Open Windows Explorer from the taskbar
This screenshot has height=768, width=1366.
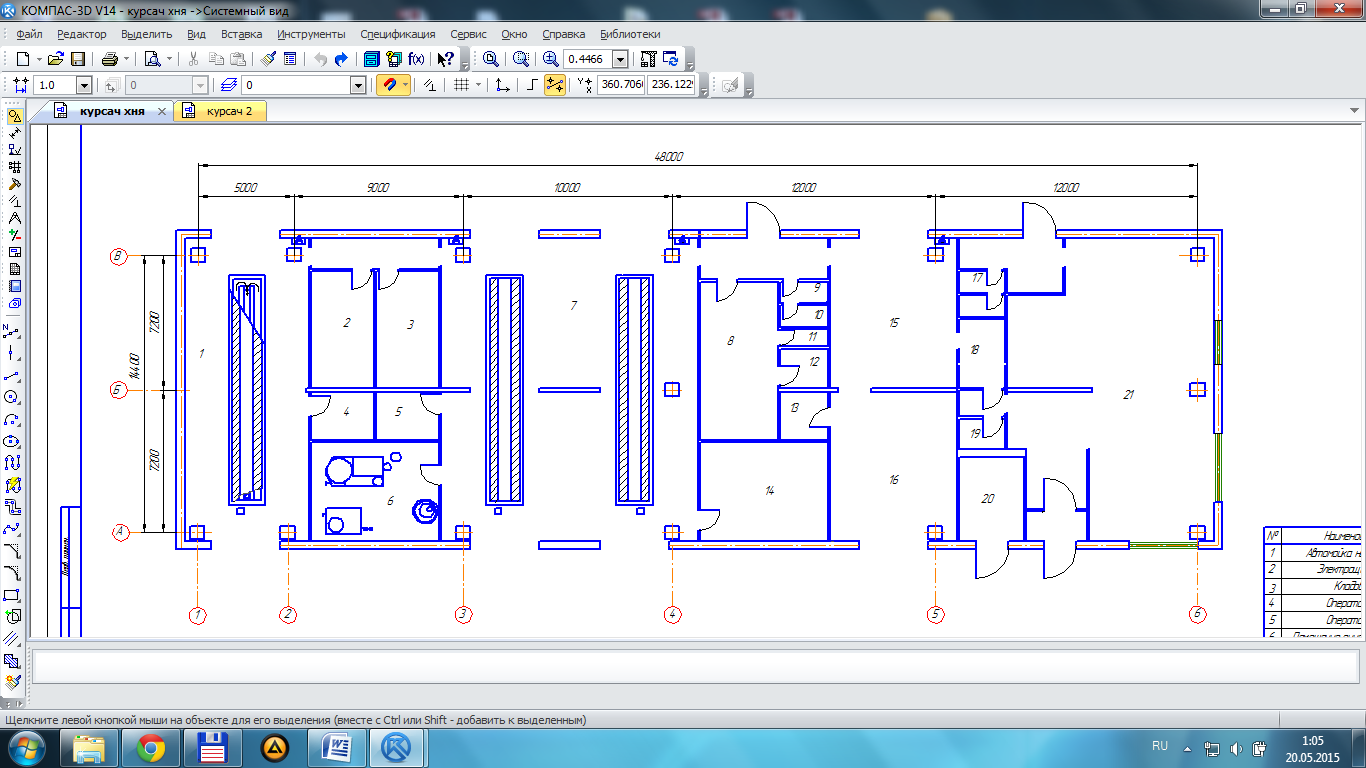click(x=89, y=748)
